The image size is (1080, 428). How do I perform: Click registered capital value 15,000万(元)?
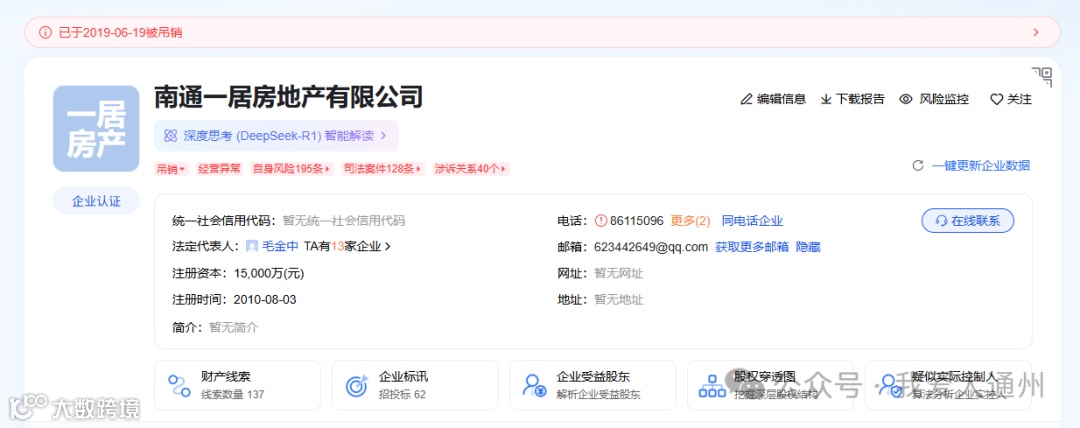pyautogui.click(x=269, y=273)
